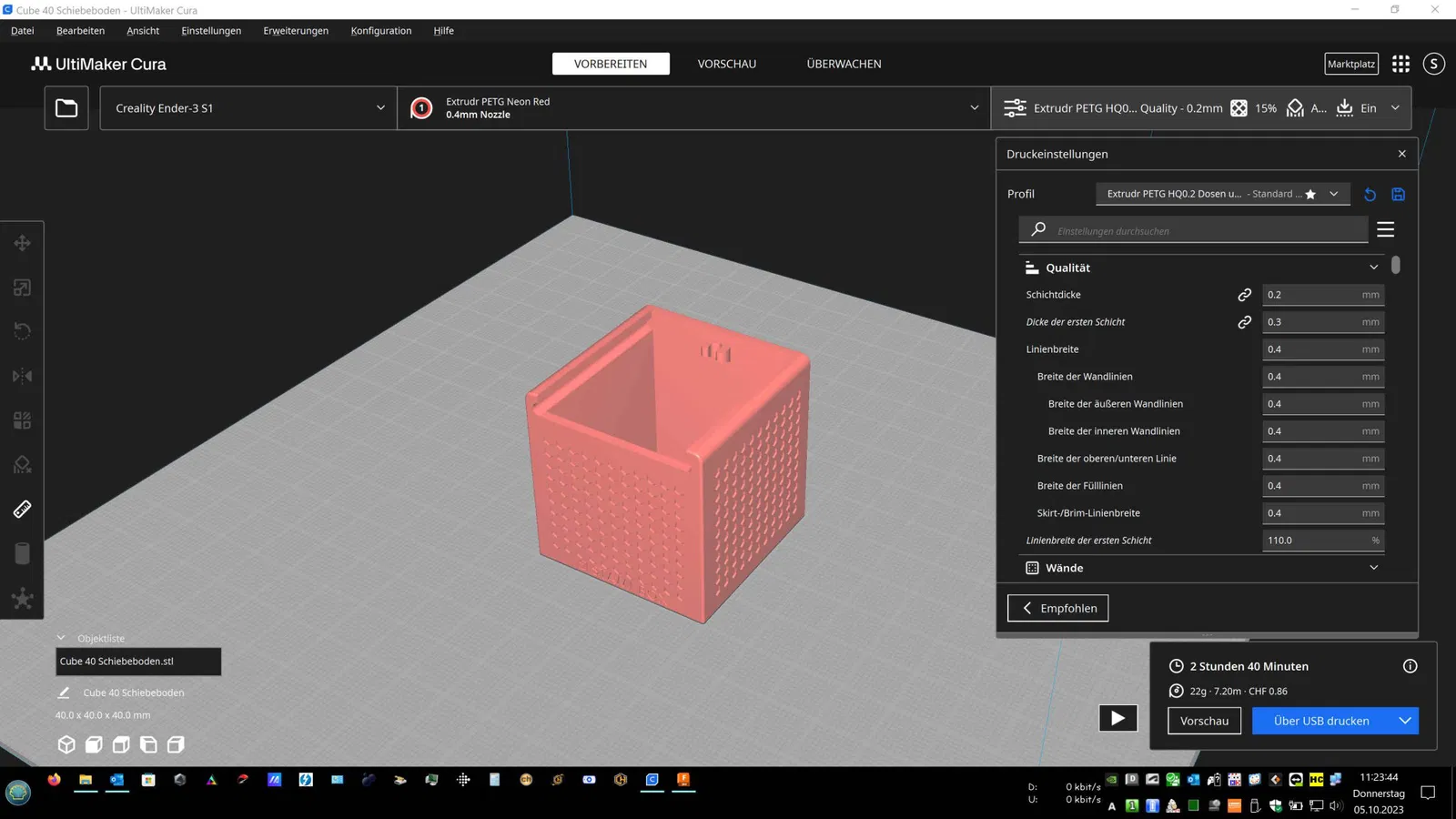
Task: Select the Mirror tool
Action: click(23, 376)
